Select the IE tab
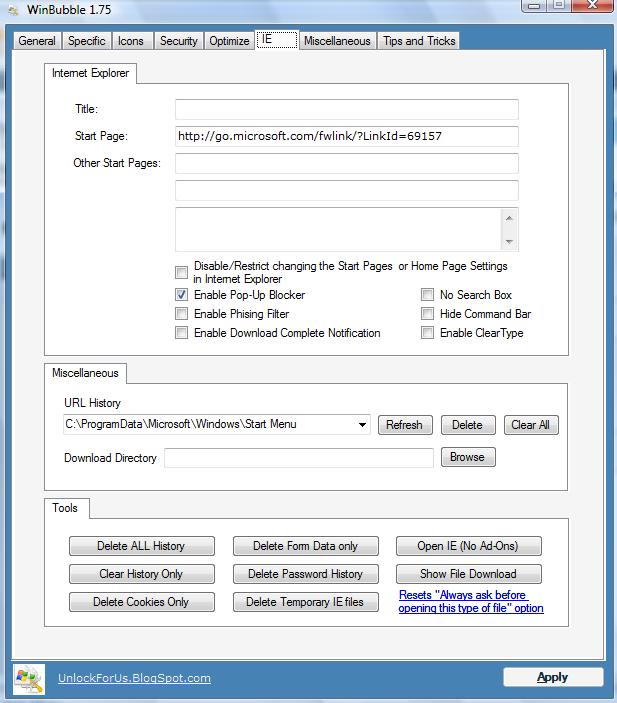This screenshot has width=617, height=703. (277, 39)
